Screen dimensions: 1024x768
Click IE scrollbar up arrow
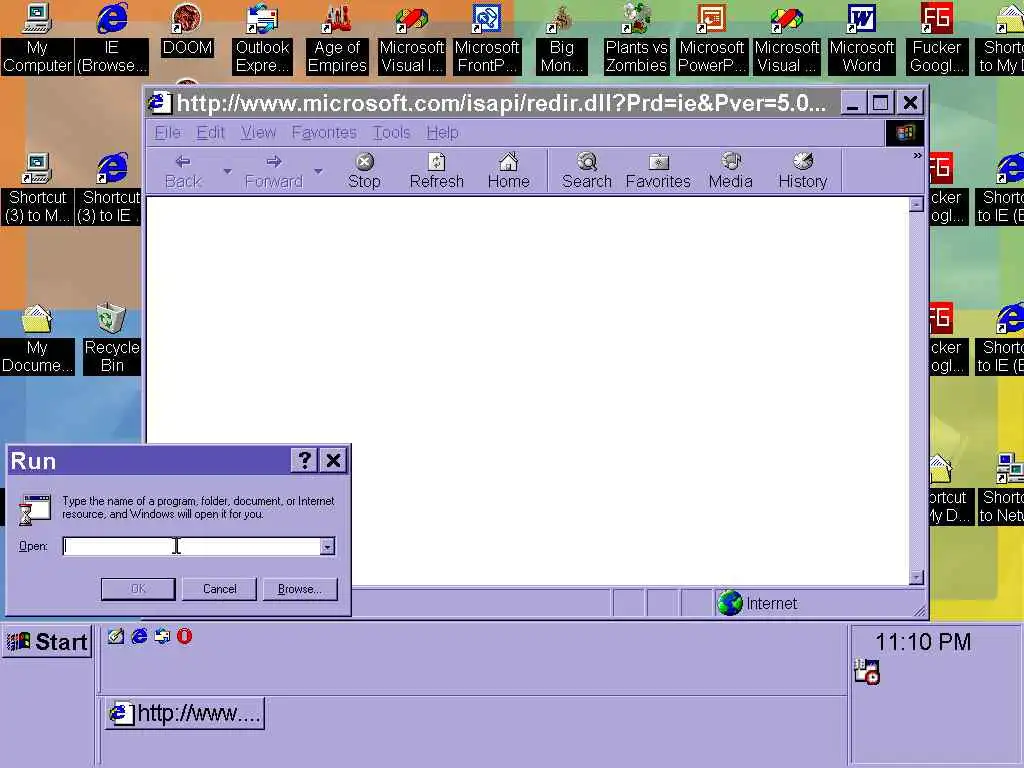coord(916,204)
